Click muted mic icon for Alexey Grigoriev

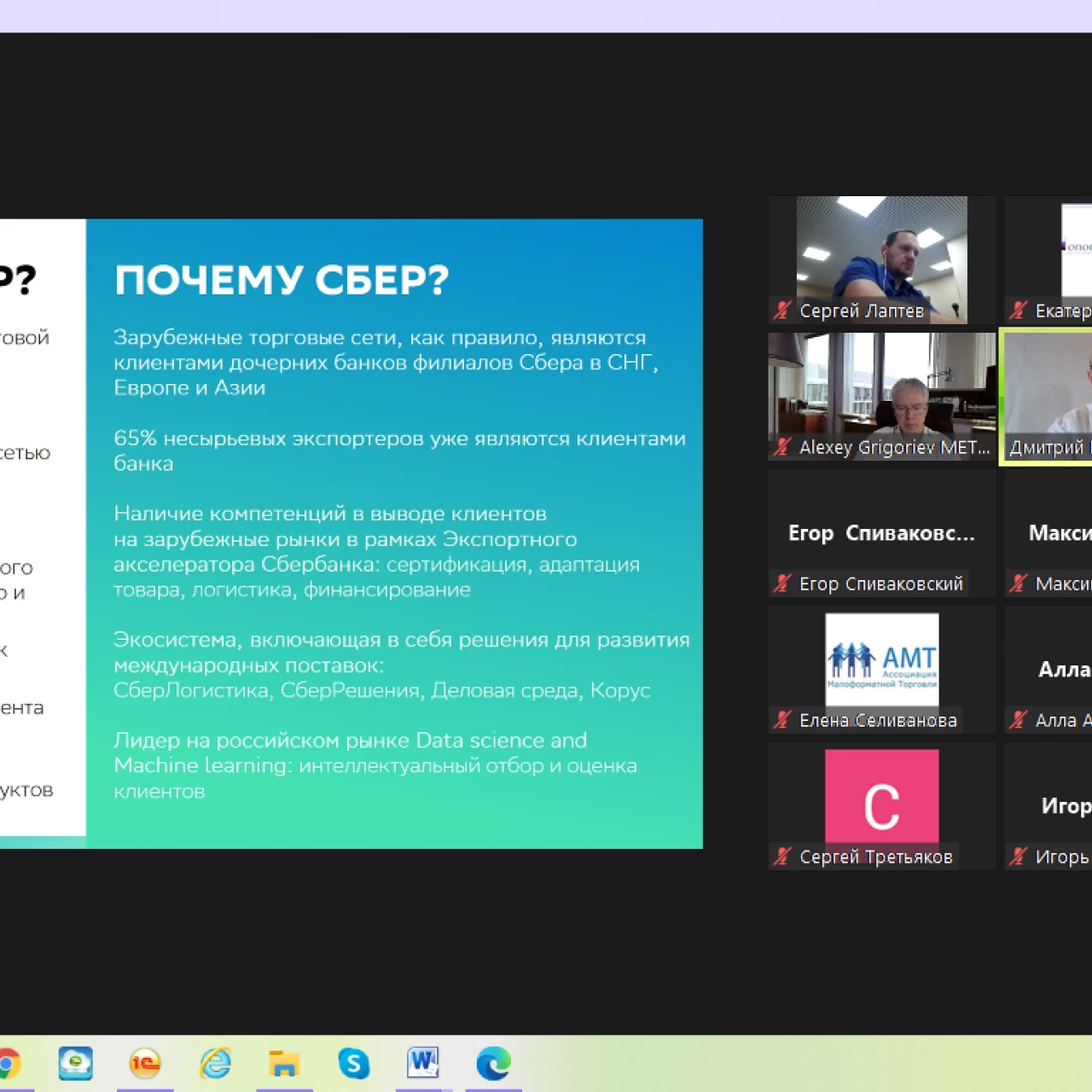pos(782,447)
